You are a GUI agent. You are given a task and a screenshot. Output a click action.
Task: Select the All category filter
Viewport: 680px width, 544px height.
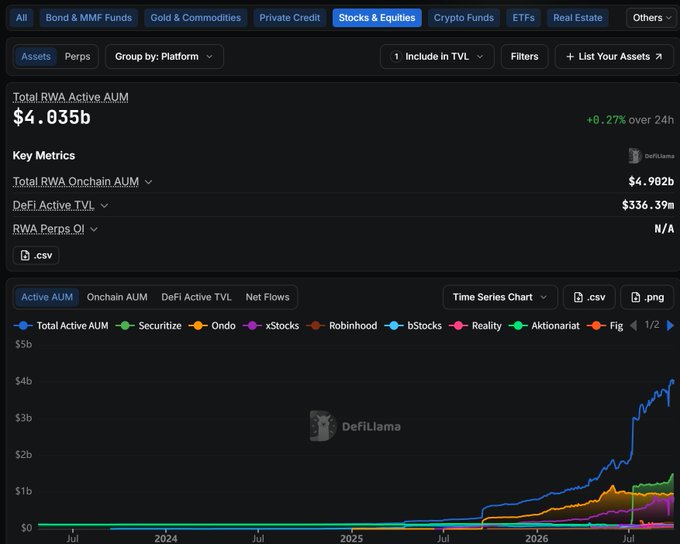[21, 18]
